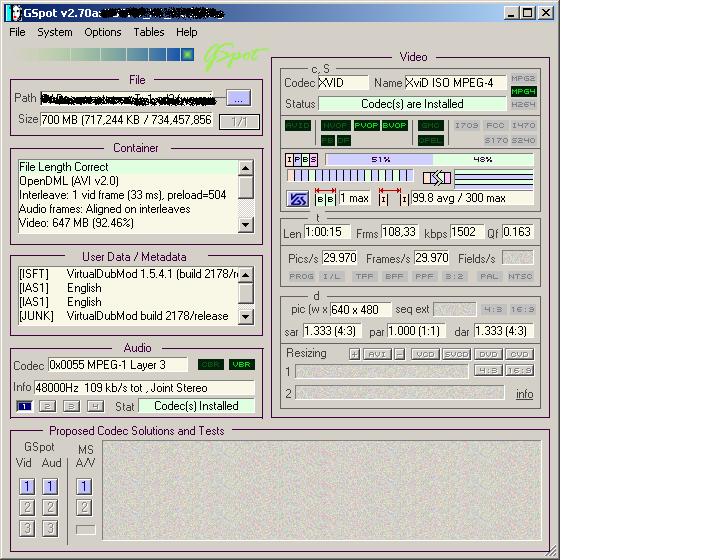Image resolution: width=720 pixels, height=560 pixels.
Task: Toggle the NTSC indicator
Action: [520, 276]
